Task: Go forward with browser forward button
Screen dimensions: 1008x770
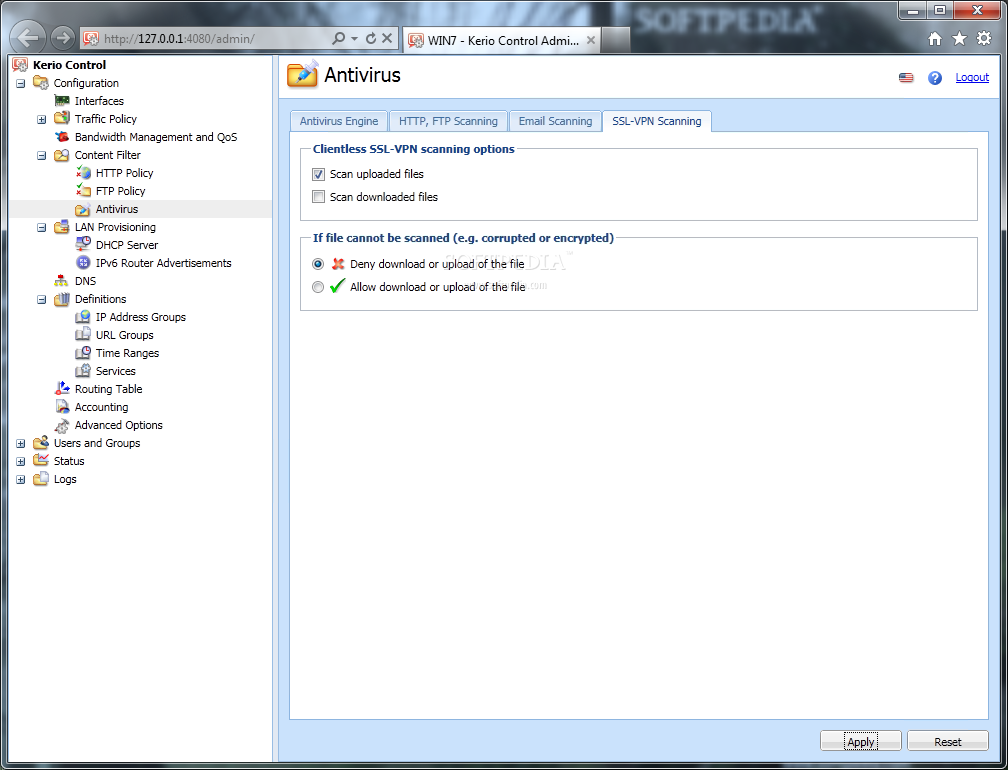Action: coord(62,38)
